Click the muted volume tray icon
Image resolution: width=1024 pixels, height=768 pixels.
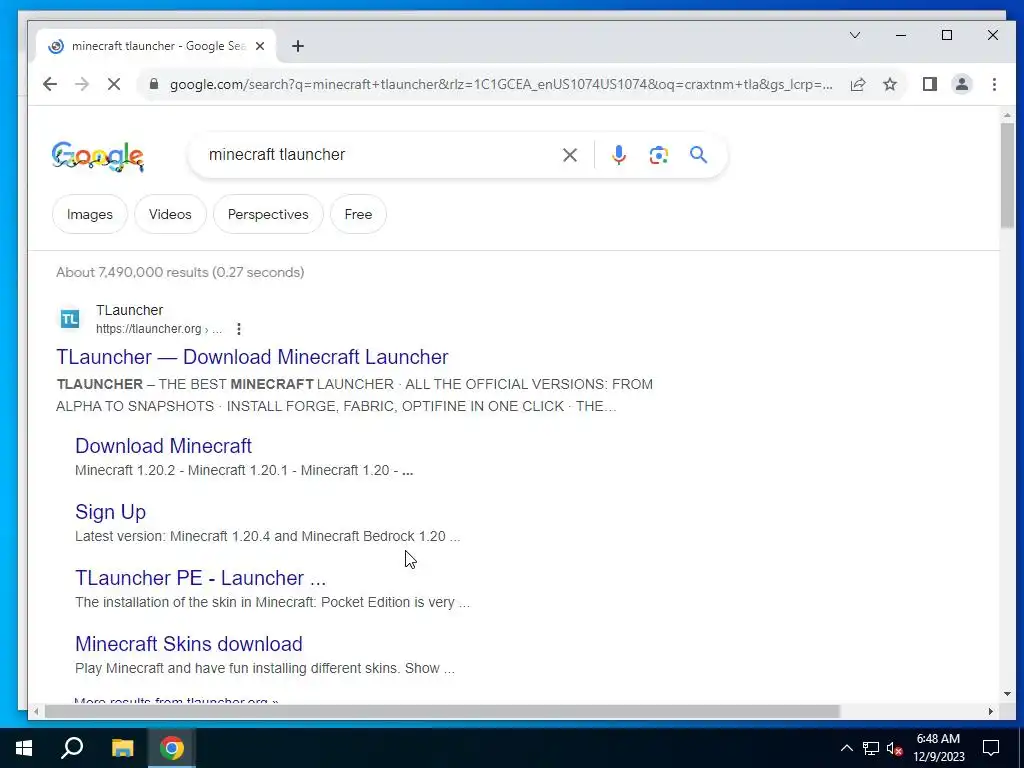pyautogui.click(x=894, y=748)
